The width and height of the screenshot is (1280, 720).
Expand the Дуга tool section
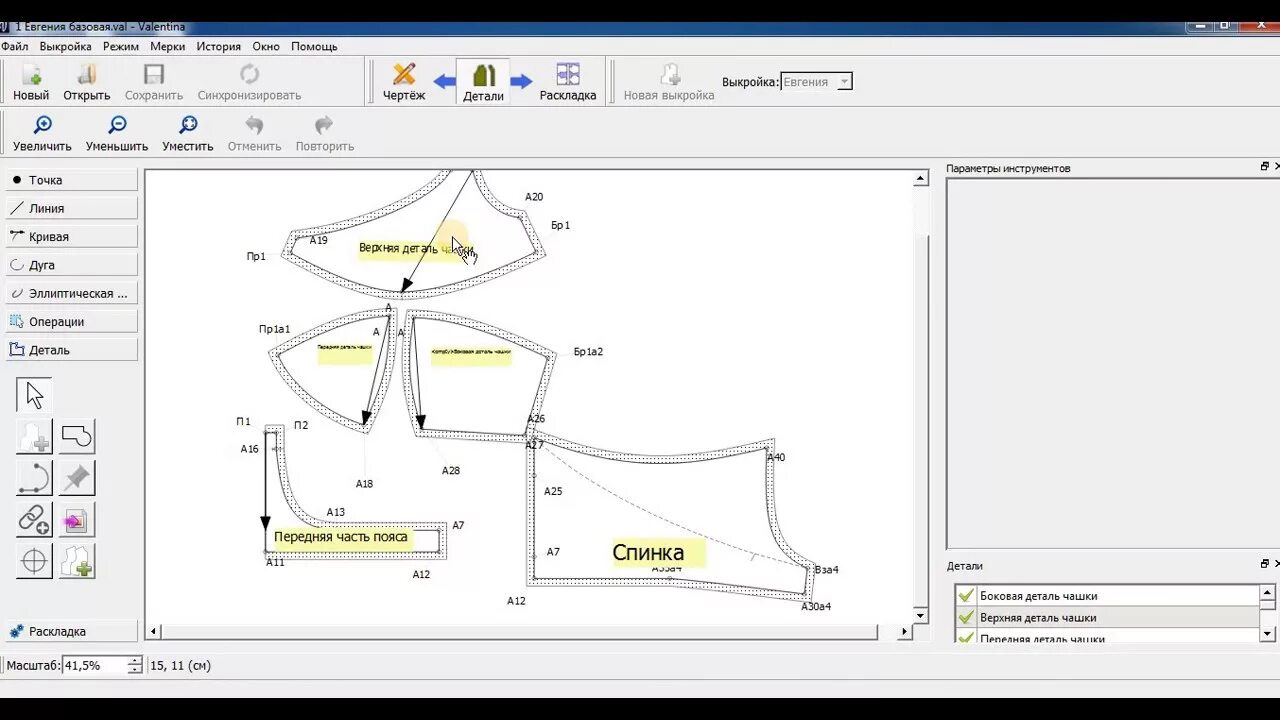coord(70,265)
